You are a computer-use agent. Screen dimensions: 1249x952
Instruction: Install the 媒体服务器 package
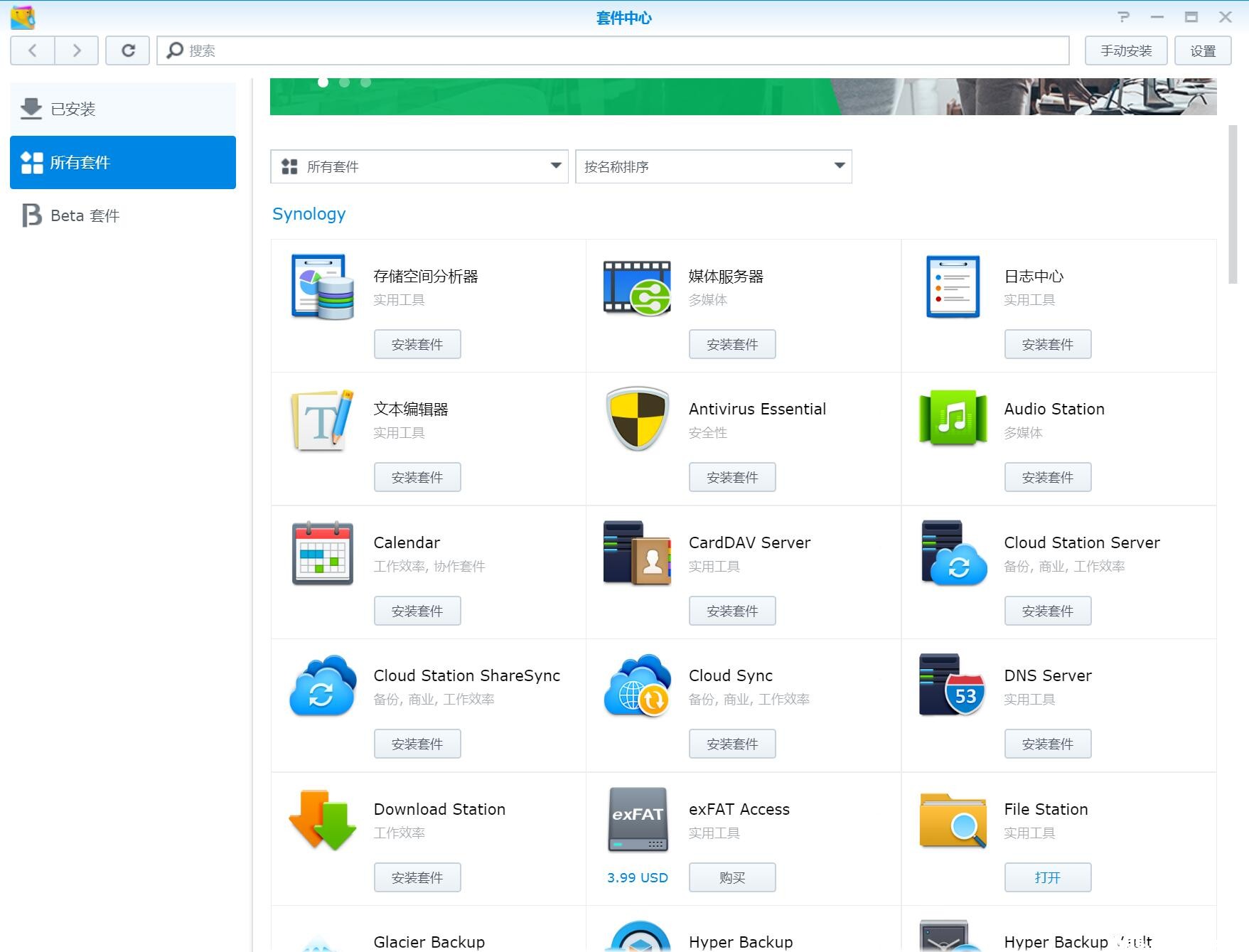[732, 344]
